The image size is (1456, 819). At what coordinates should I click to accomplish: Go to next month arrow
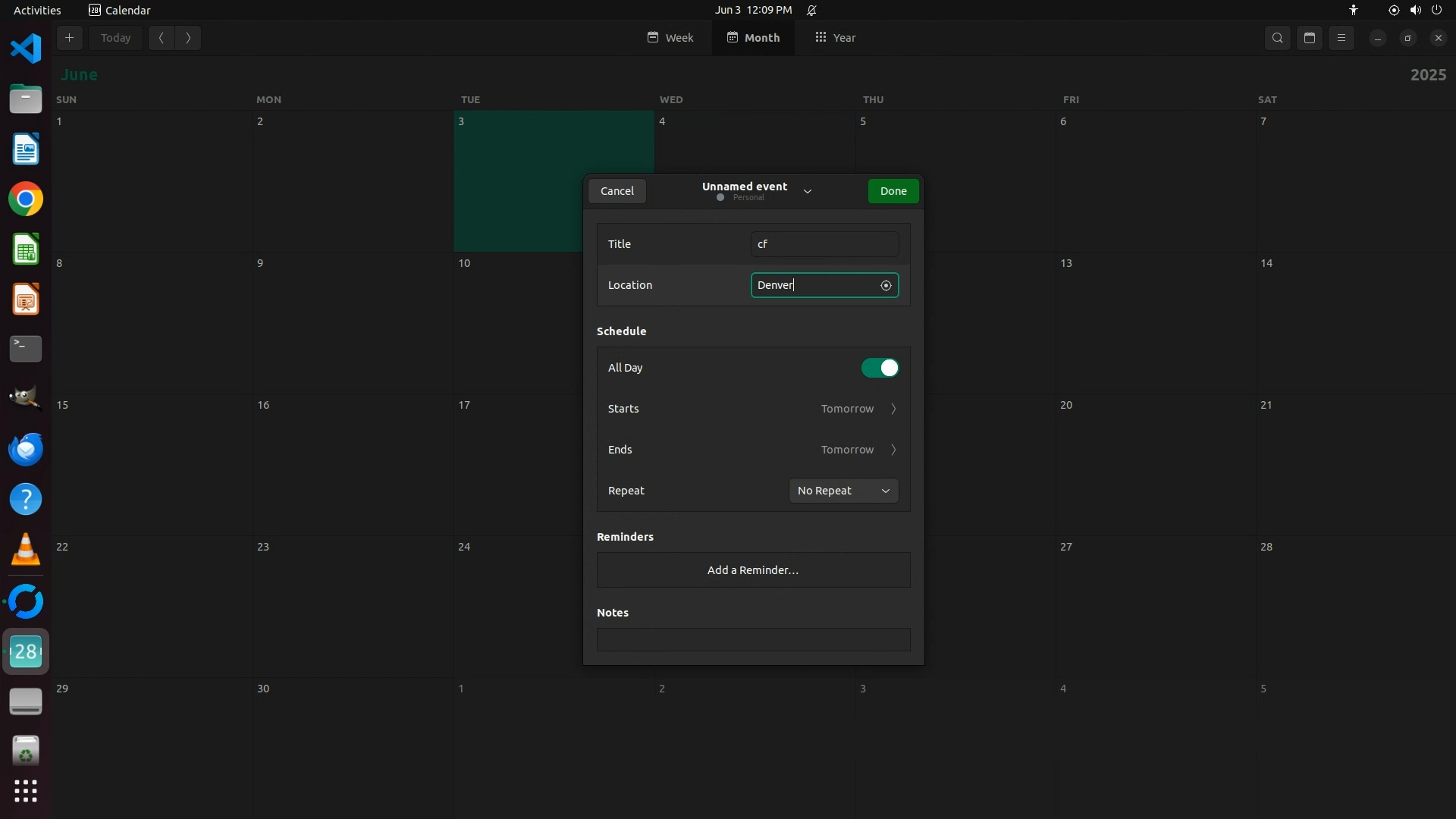point(188,38)
